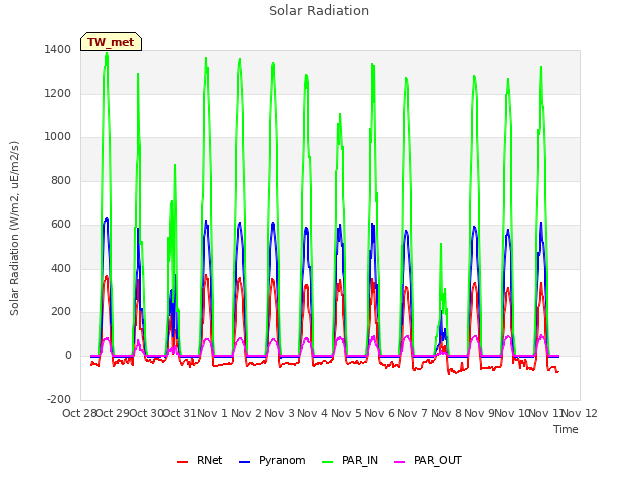
Task: Click the Oct 28 x-axis tick label
Action: coord(80,413)
